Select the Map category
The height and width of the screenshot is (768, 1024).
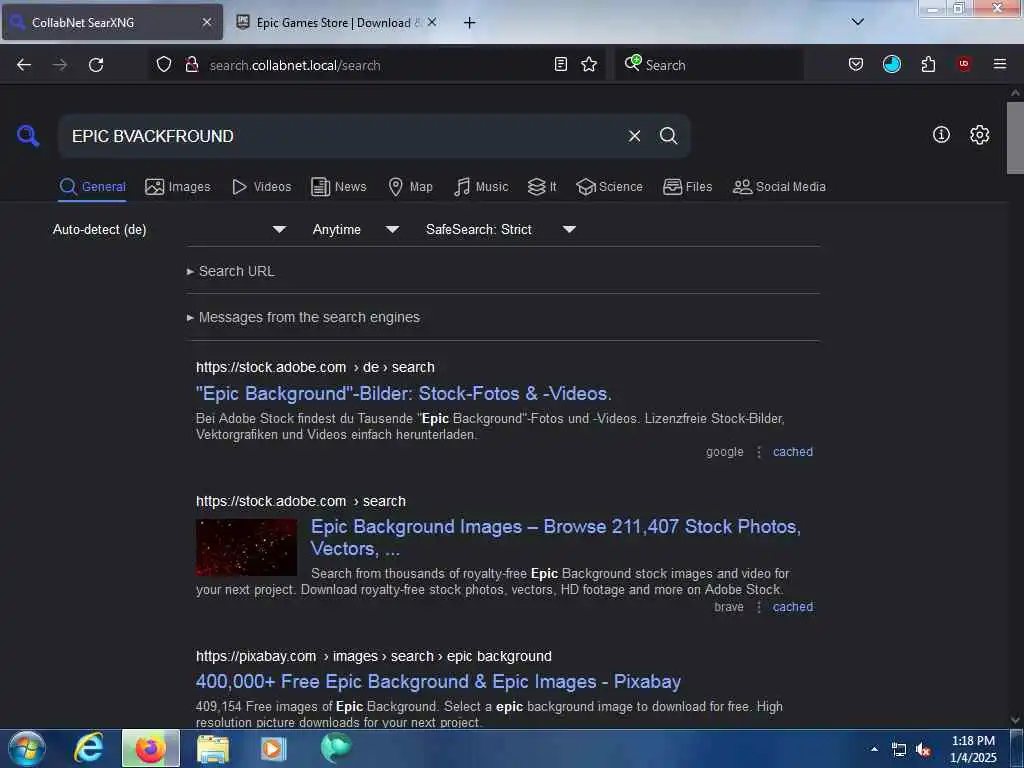410,187
